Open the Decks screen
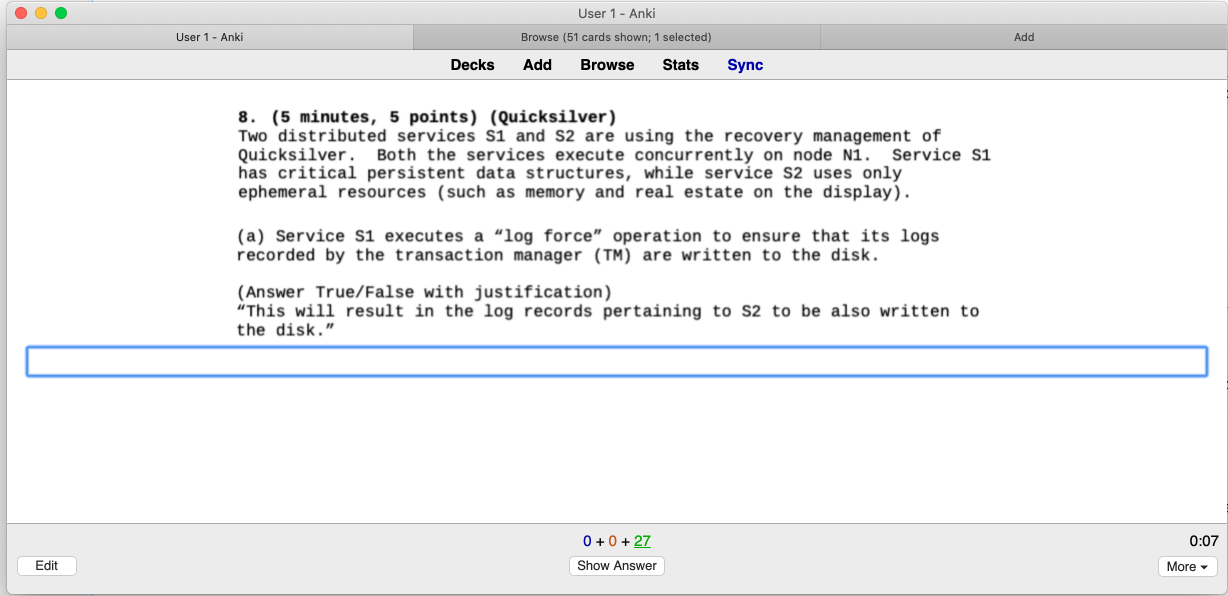 pyautogui.click(x=472, y=65)
